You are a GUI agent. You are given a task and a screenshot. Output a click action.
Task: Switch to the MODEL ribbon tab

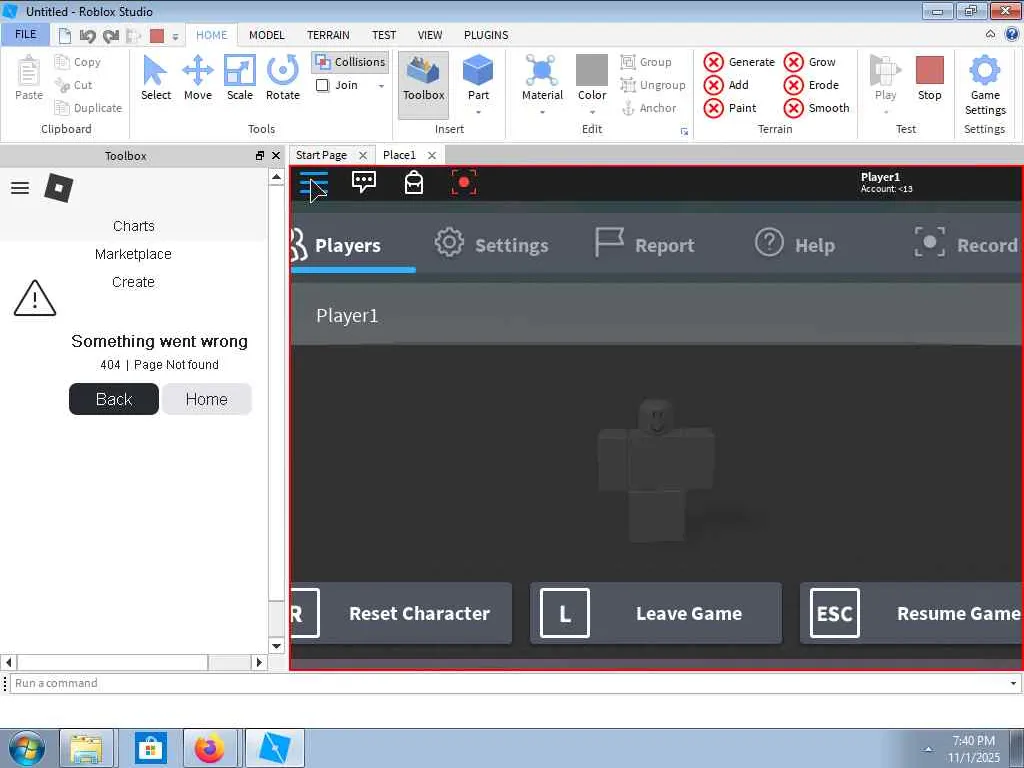point(266,35)
